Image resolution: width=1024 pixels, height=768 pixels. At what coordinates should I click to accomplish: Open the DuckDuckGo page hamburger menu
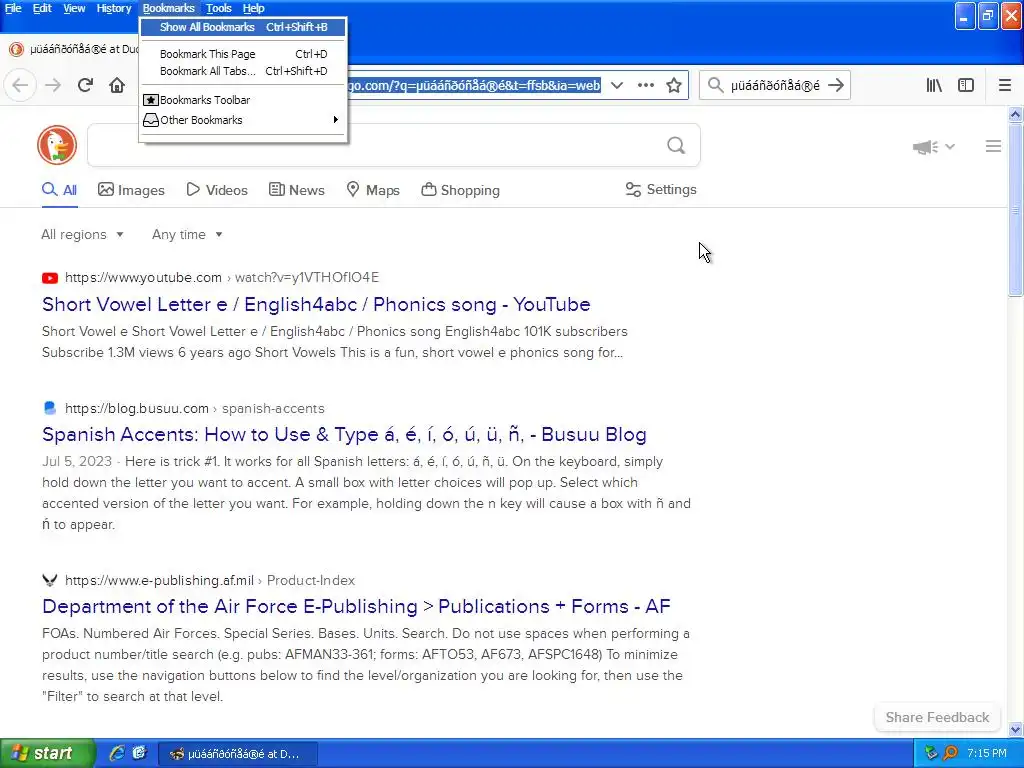993,146
